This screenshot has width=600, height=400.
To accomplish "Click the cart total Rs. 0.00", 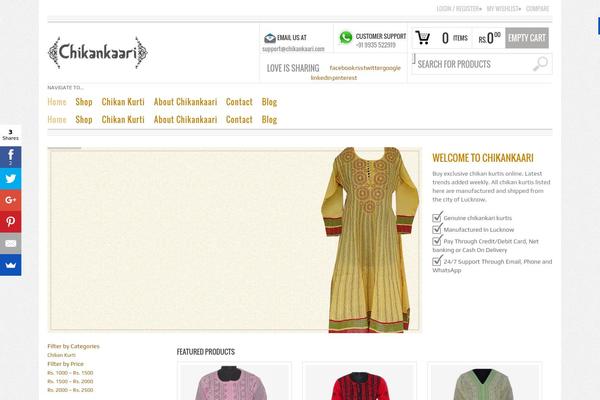I will [489, 38].
